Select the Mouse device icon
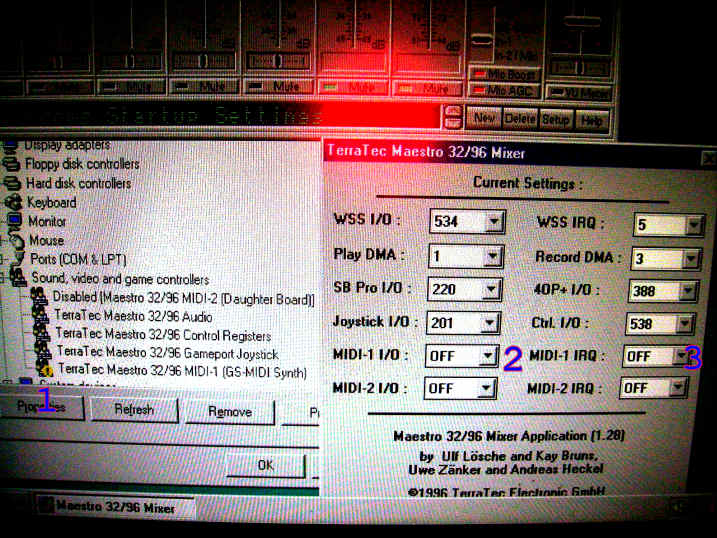Screen dimensions: 717x538 13,241
